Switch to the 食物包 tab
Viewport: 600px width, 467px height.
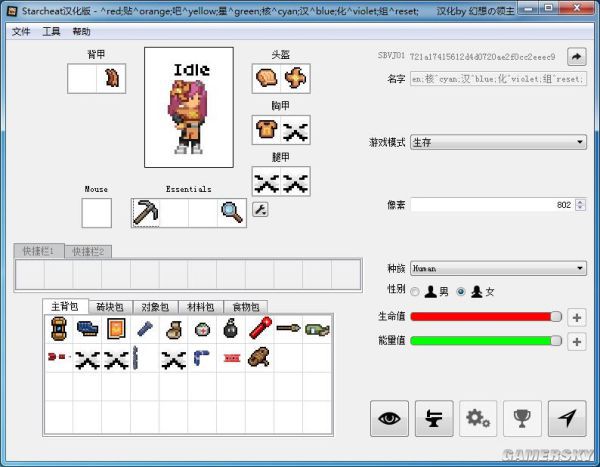pos(246,307)
